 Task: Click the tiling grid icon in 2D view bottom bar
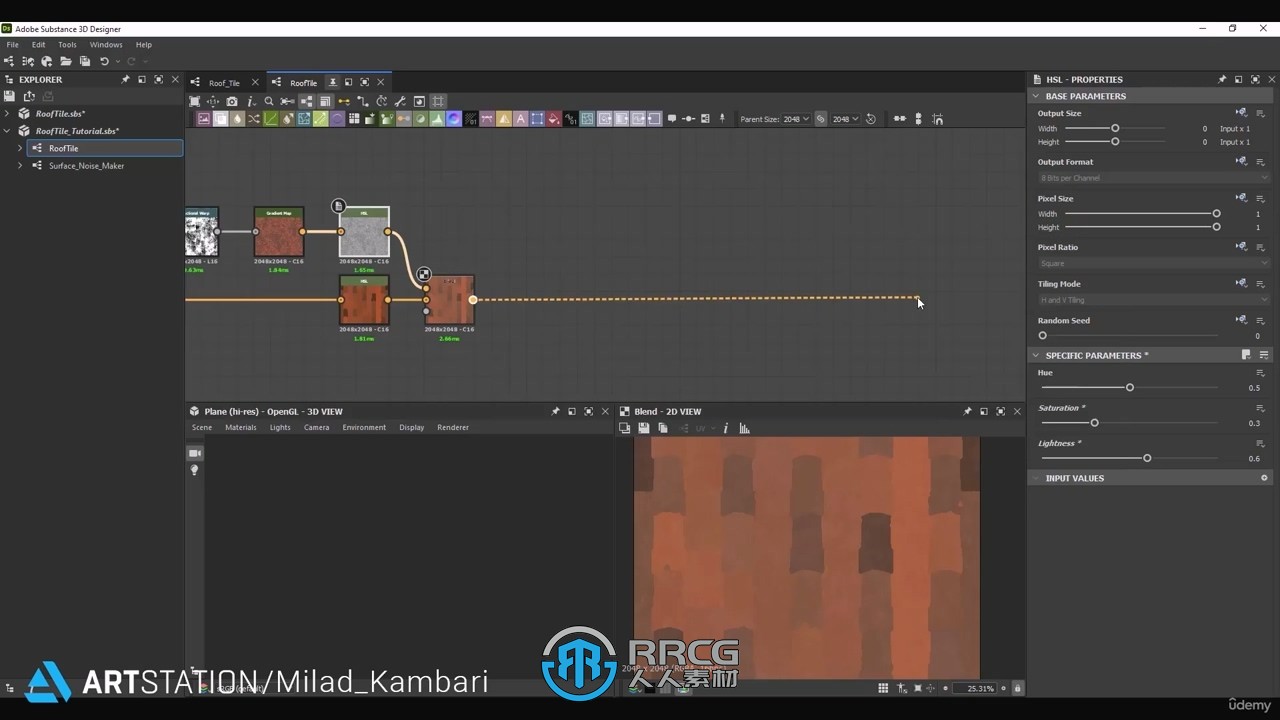tap(883, 688)
